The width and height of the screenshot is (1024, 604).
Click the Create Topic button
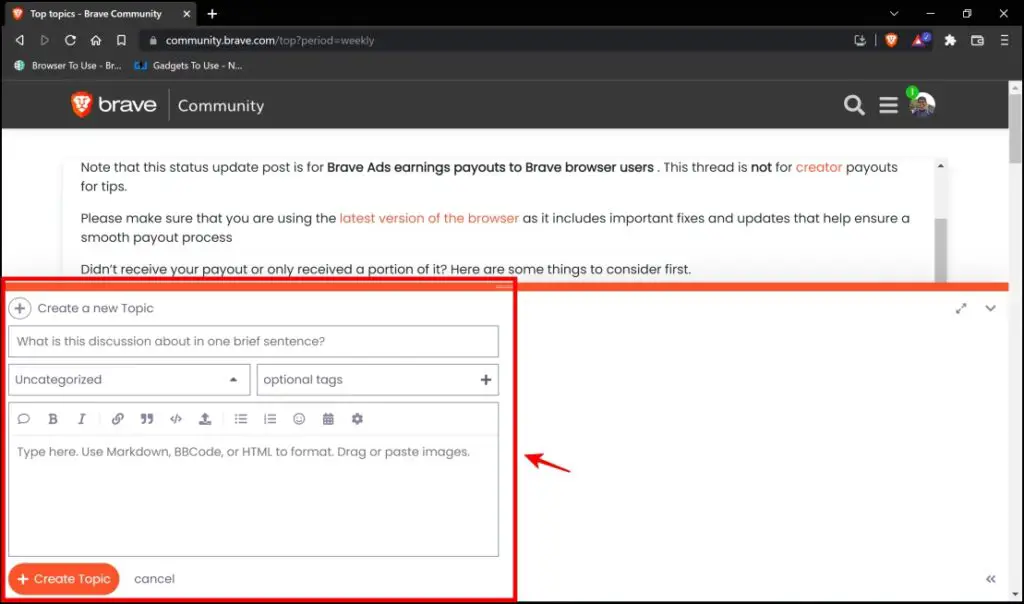point(64,579)
